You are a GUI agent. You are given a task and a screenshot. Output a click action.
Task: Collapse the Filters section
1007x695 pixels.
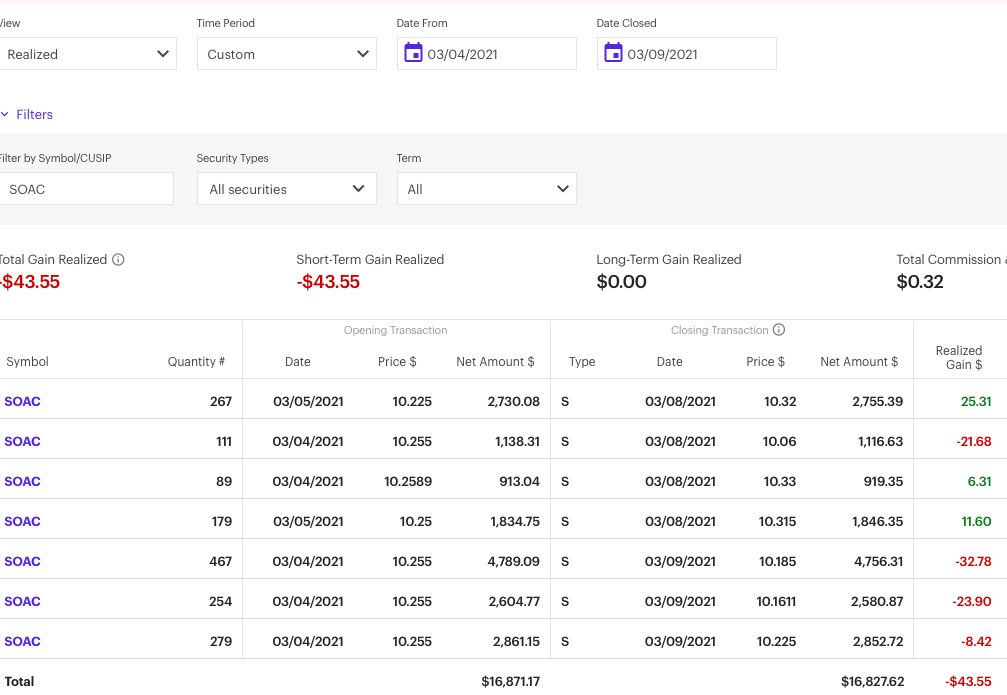tap(28, 115)
